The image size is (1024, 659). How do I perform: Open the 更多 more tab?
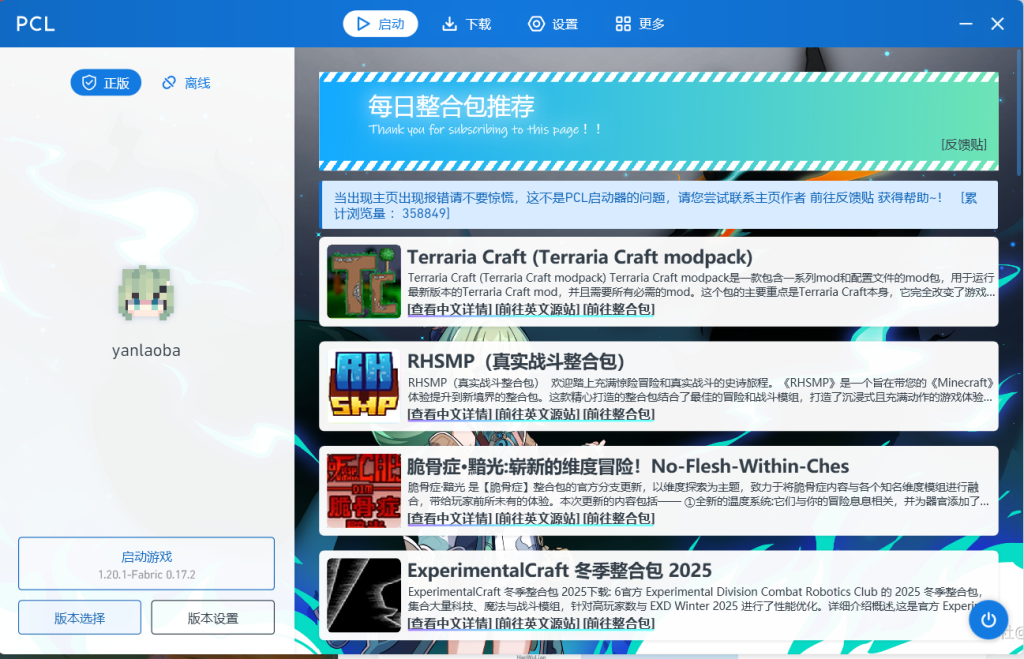[640, 24]
